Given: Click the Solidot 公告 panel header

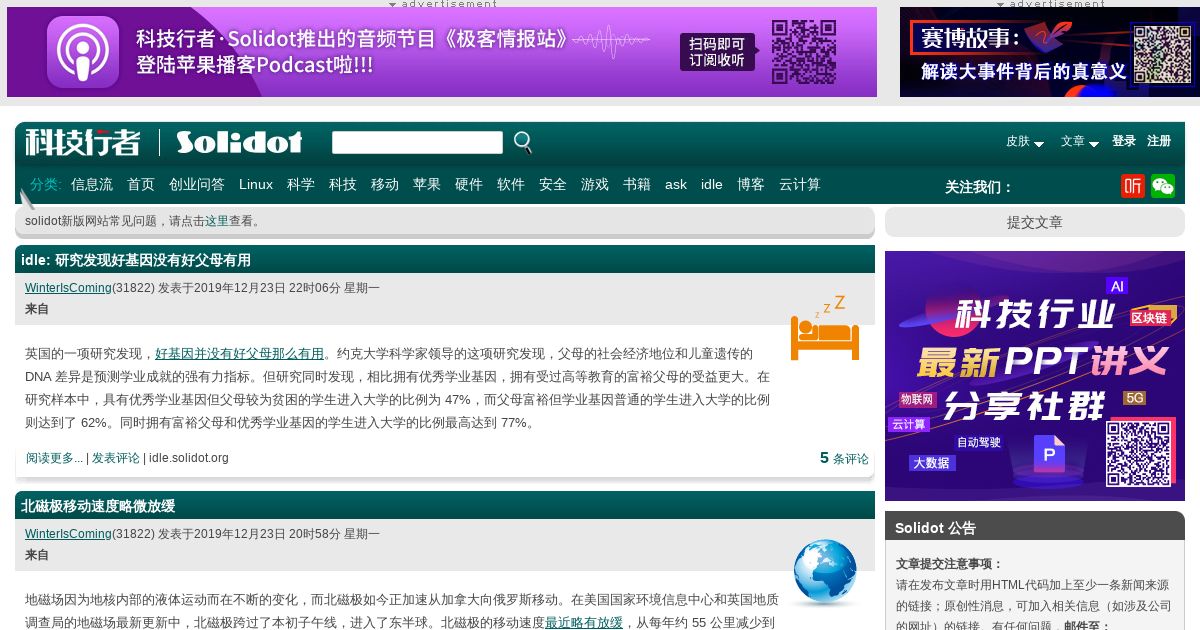Looking at the screenshot, I should click(x=1035, y=526).
